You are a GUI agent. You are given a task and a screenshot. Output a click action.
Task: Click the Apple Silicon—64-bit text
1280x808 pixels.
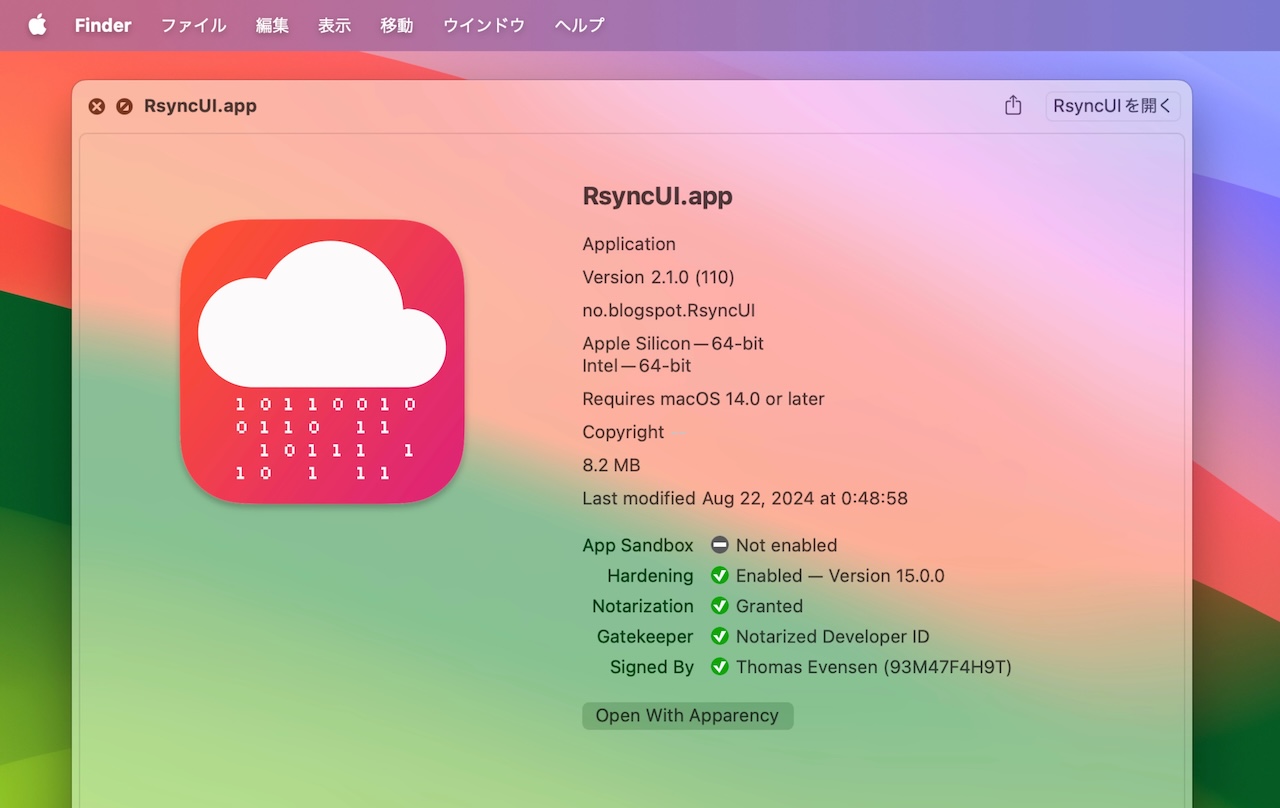(x=673, y=343)
